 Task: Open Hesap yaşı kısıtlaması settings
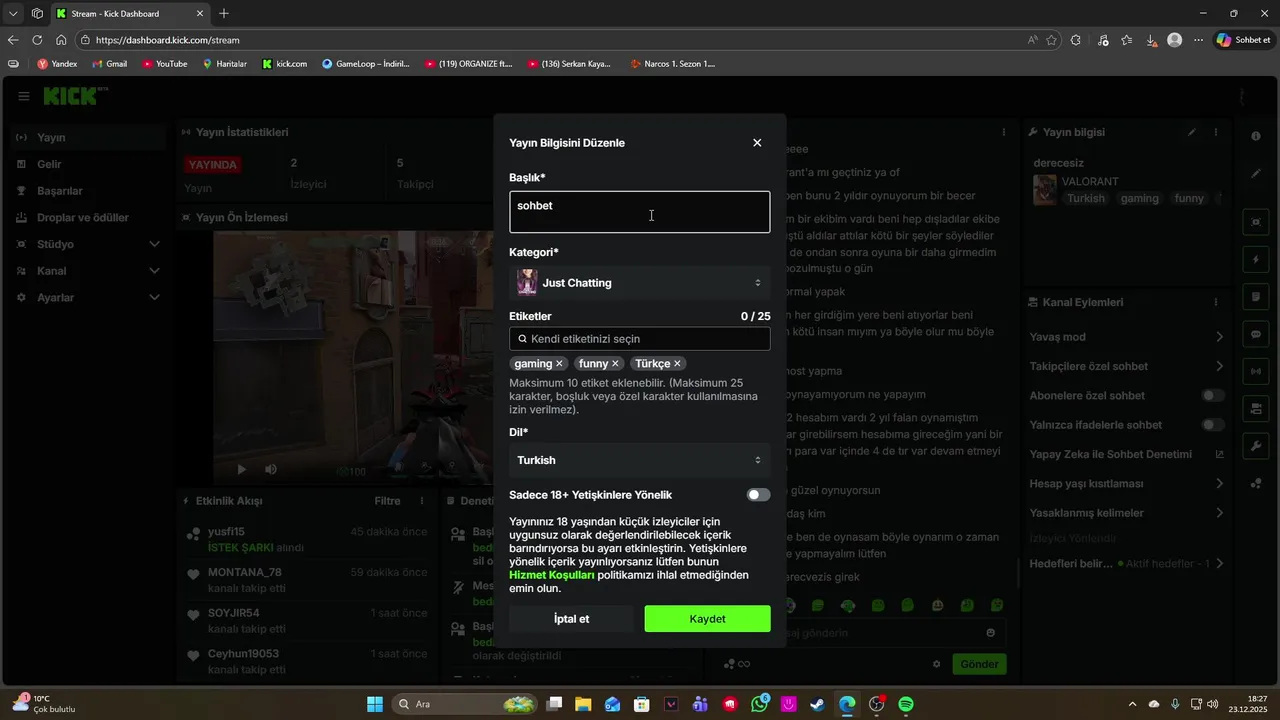coord(1126,484)
